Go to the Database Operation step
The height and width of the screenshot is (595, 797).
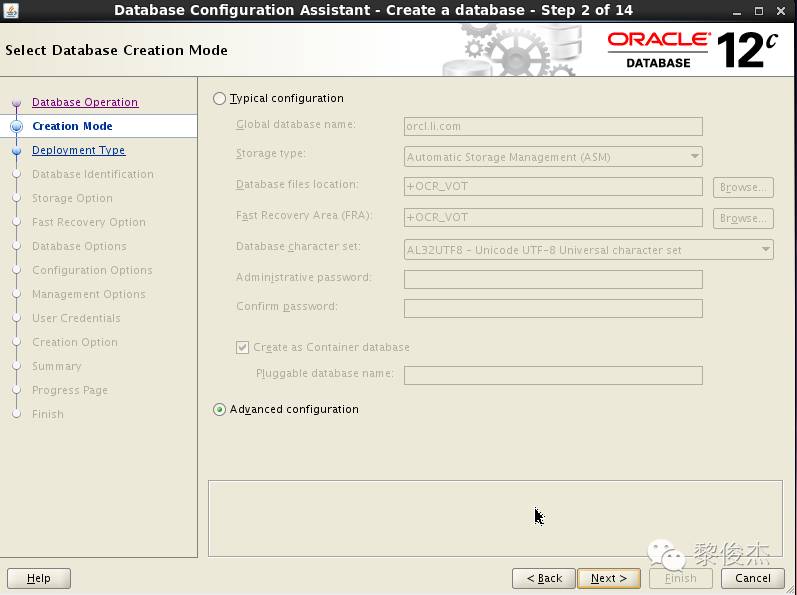85,102
